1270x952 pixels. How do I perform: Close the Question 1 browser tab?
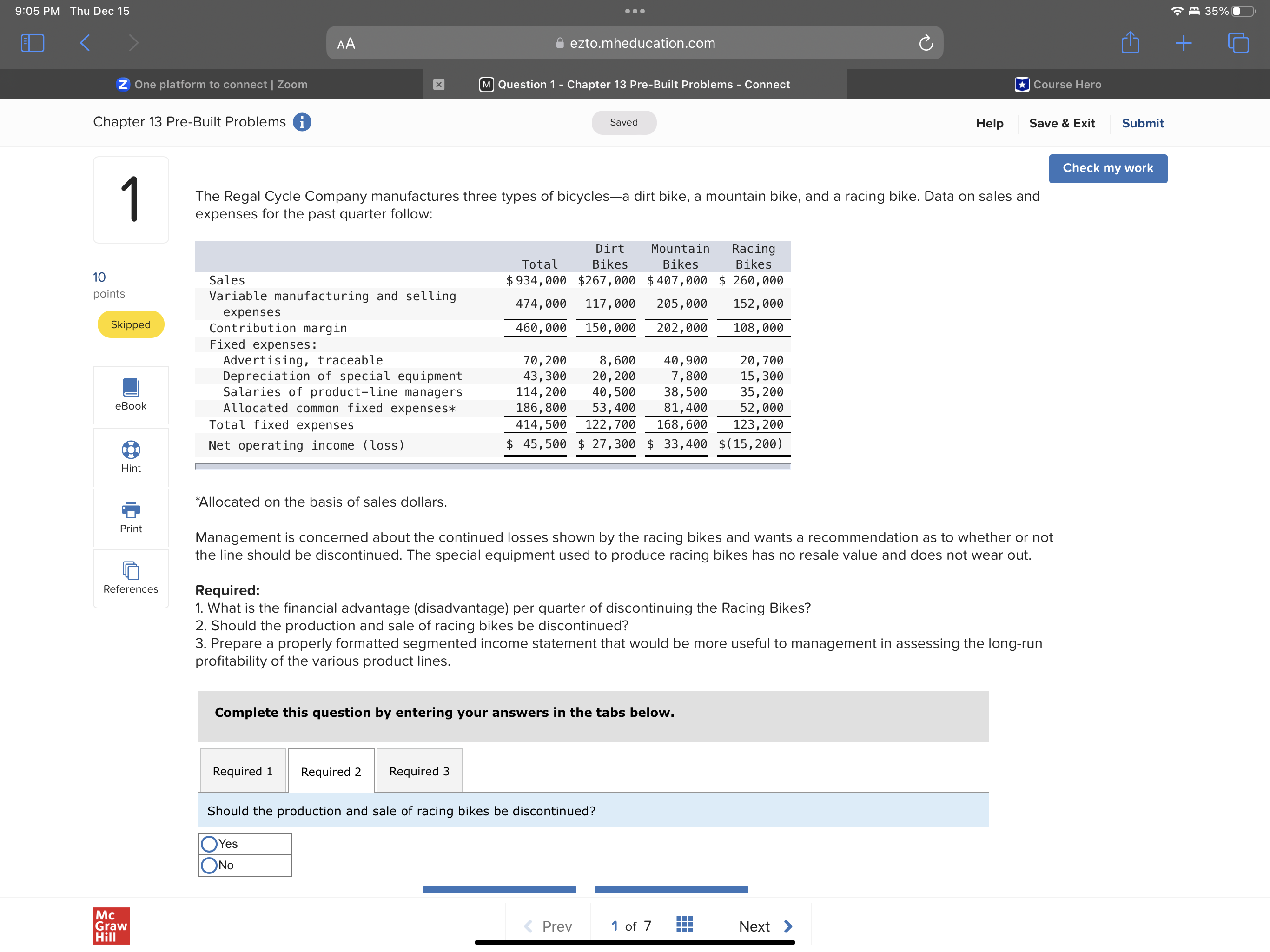point(439,85)
